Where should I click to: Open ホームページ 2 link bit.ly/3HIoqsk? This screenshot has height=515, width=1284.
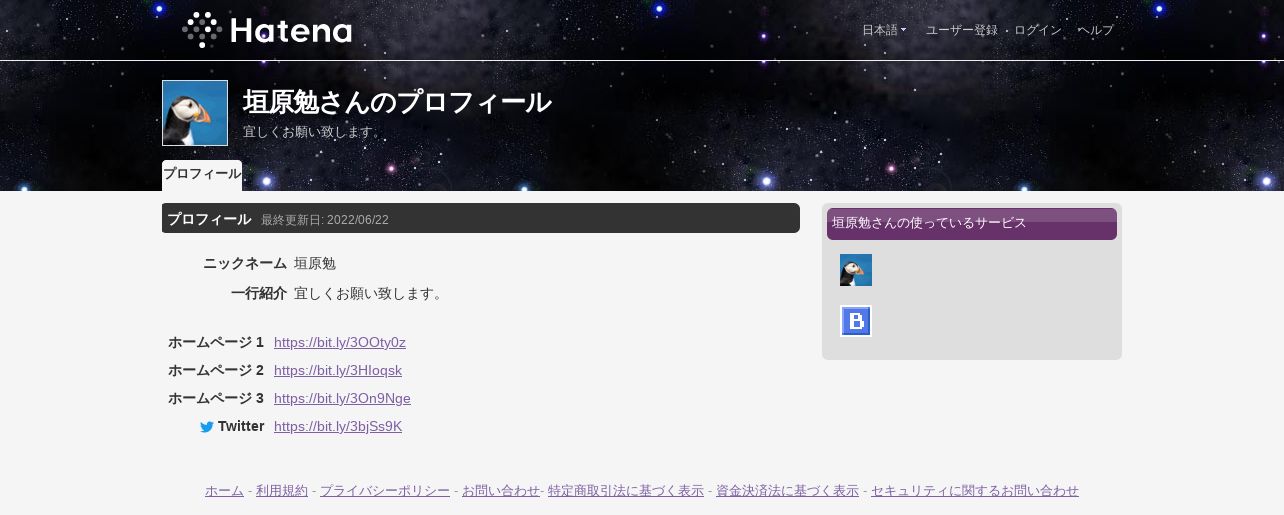338,370
